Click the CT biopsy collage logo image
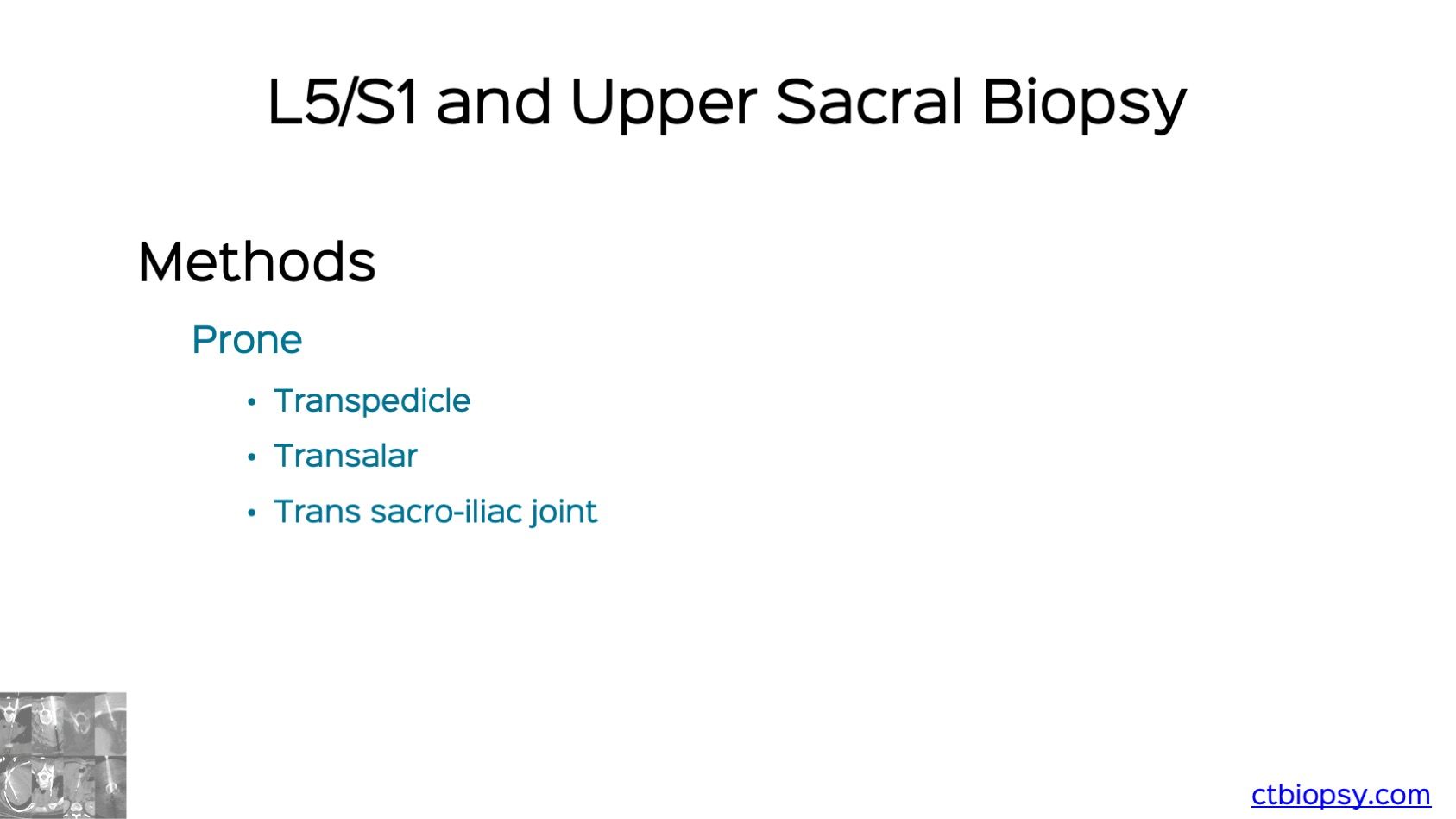The height and width of the screenshot is (819, 1456). pyautogui.click(x=63, y=755)
